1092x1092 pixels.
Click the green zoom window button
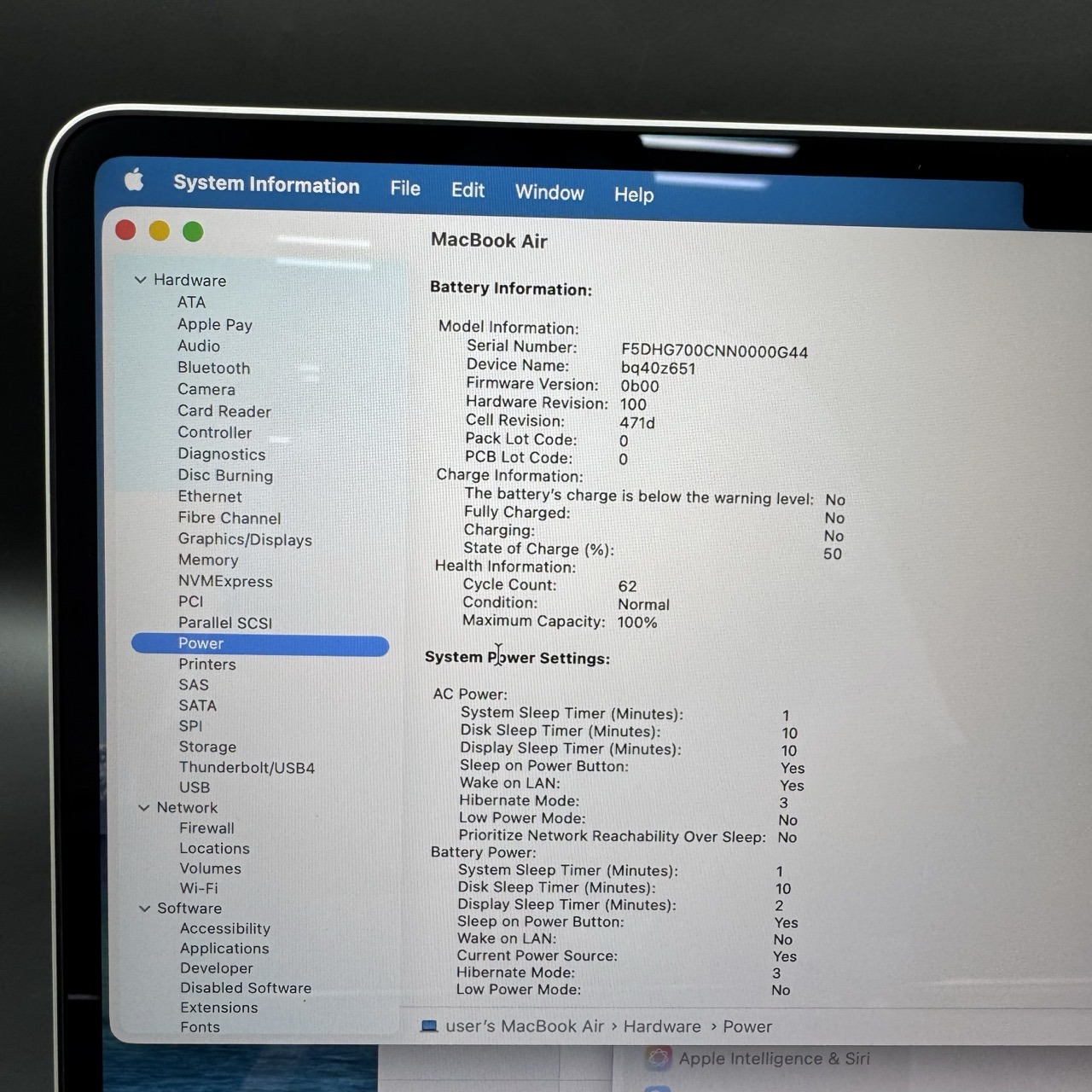[193, 232]
